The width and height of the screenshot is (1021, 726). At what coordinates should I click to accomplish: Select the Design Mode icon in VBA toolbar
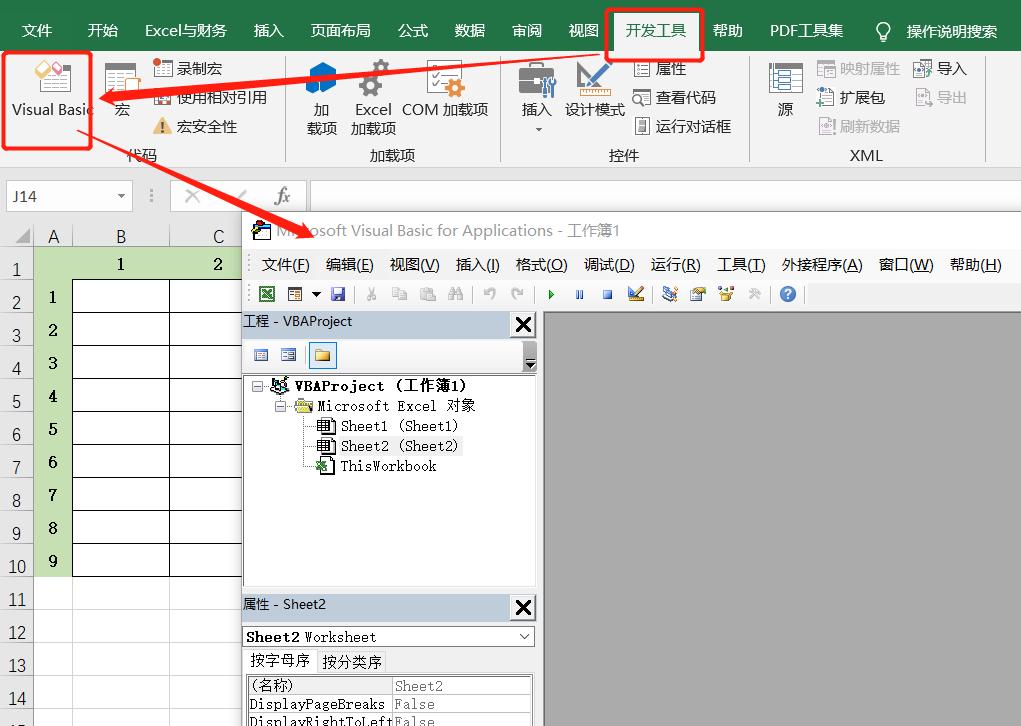click(636, 295)
